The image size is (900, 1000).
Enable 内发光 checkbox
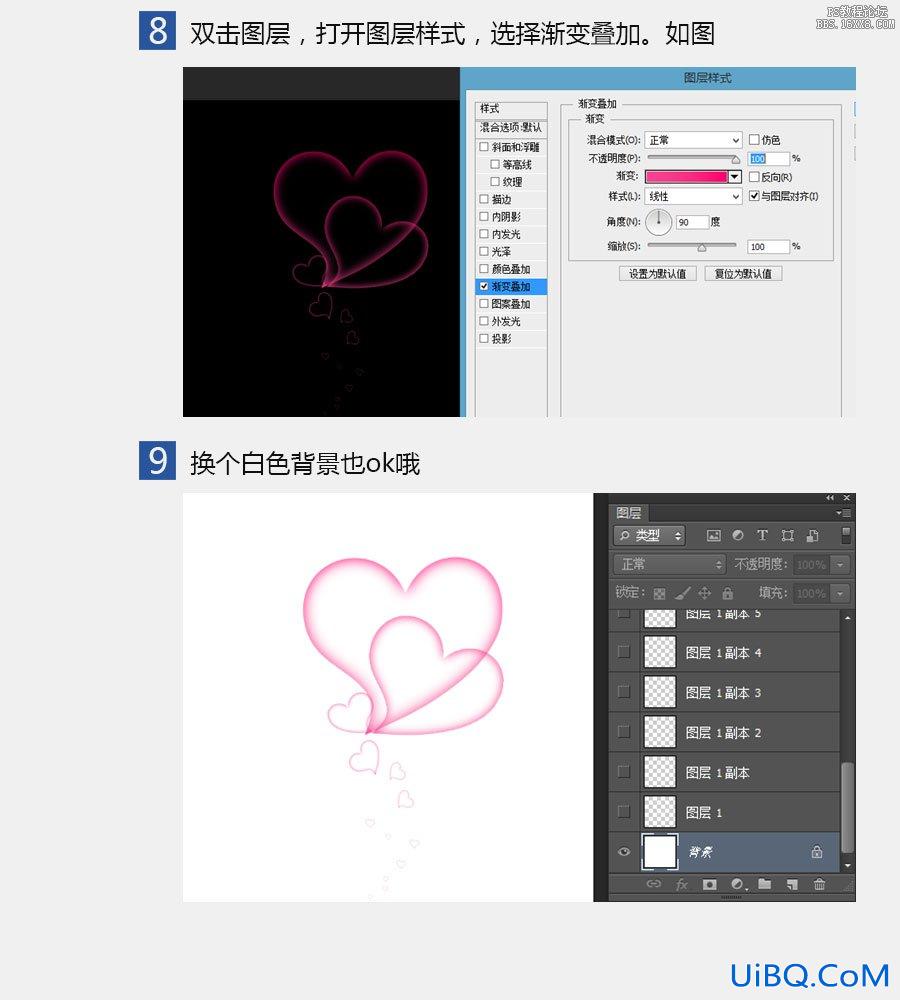pyautogui.click(x=483, y=234)
